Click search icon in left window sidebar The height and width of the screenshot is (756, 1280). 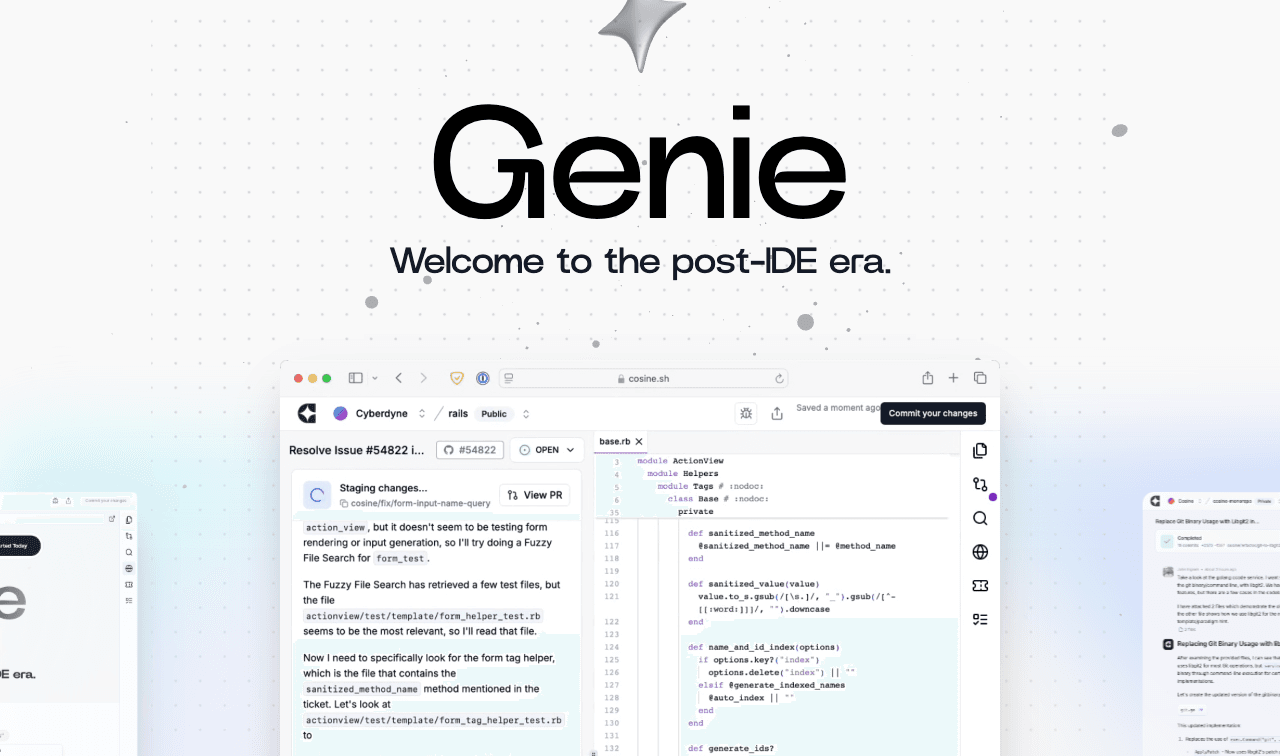tap(129, 552)
